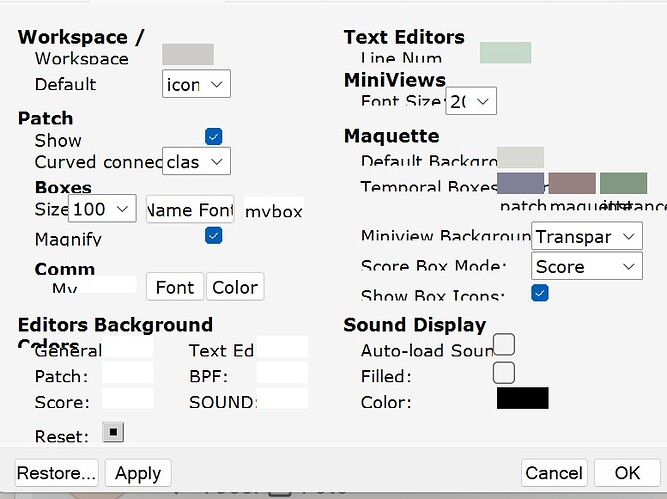Click the Comments Color button
The width and height of the screenshot is (667, 499).
tap(235, 287)
